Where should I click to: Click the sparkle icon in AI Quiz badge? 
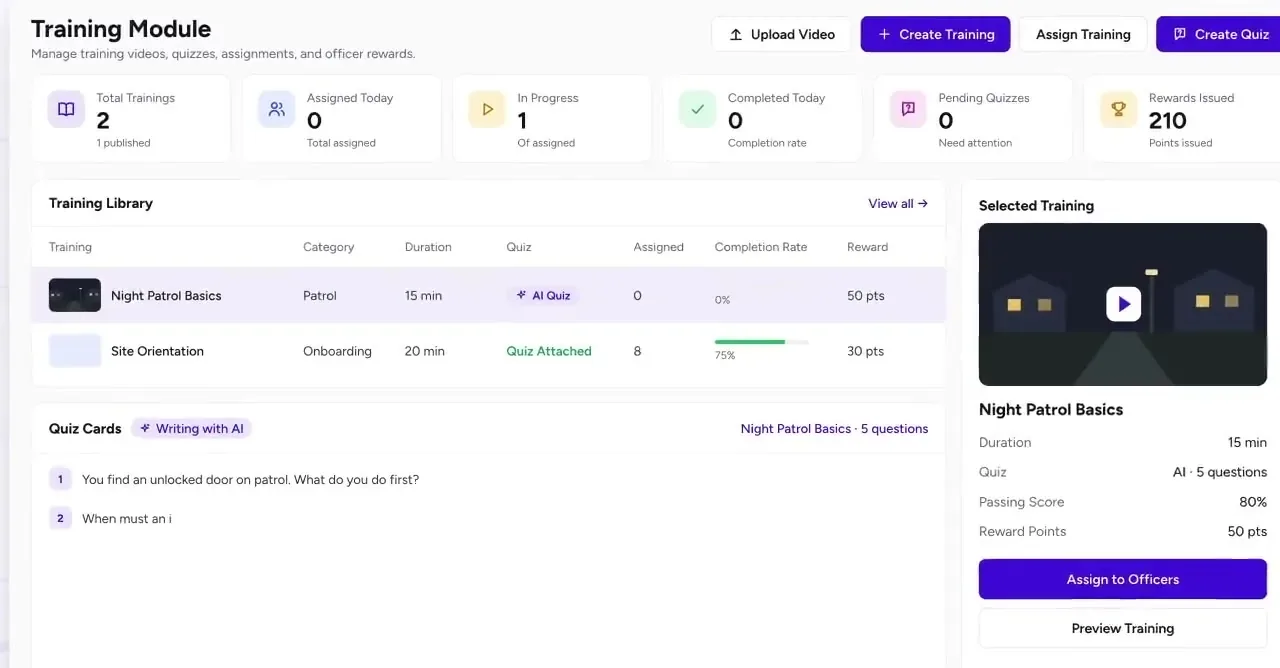point(521,295)
